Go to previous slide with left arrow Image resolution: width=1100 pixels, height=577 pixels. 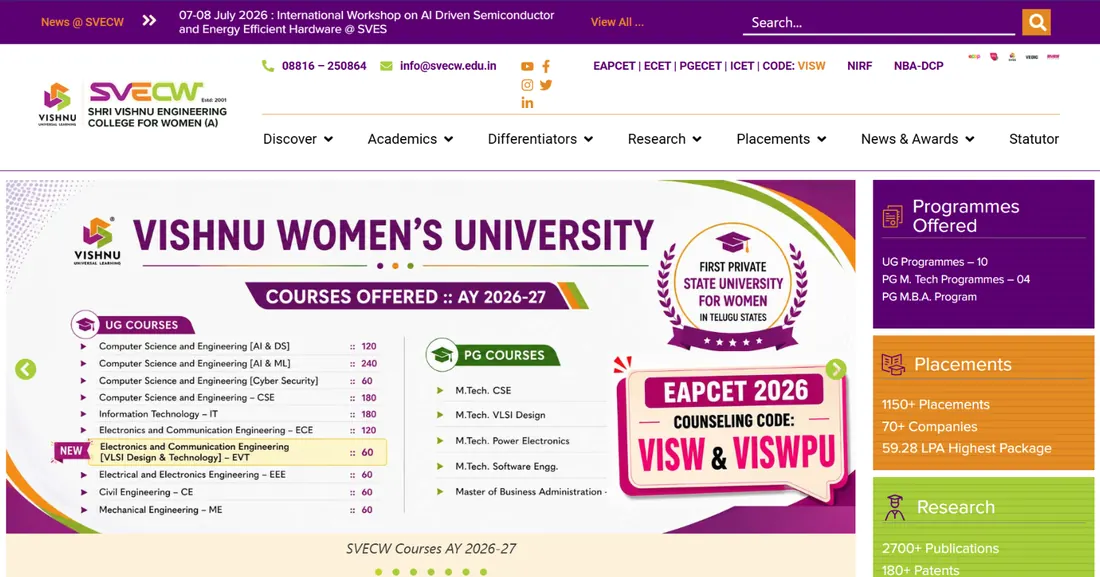[x=26, y=369]
